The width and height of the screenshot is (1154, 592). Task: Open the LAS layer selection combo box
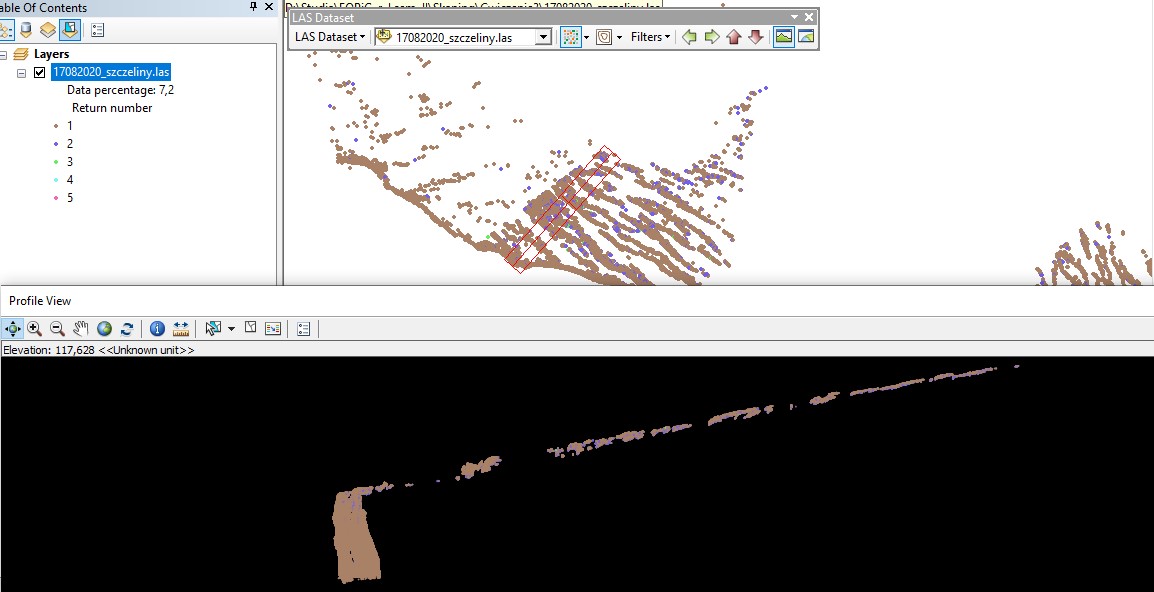tap(543, 37)
